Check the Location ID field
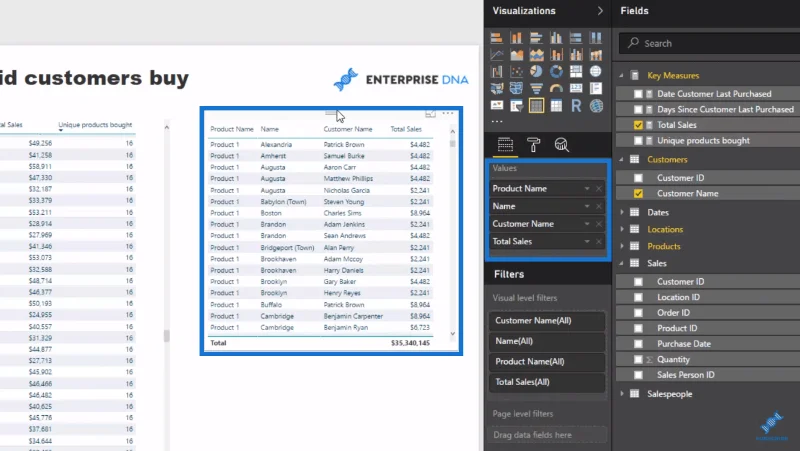This screenshot has height=451, width=800. 638,297
